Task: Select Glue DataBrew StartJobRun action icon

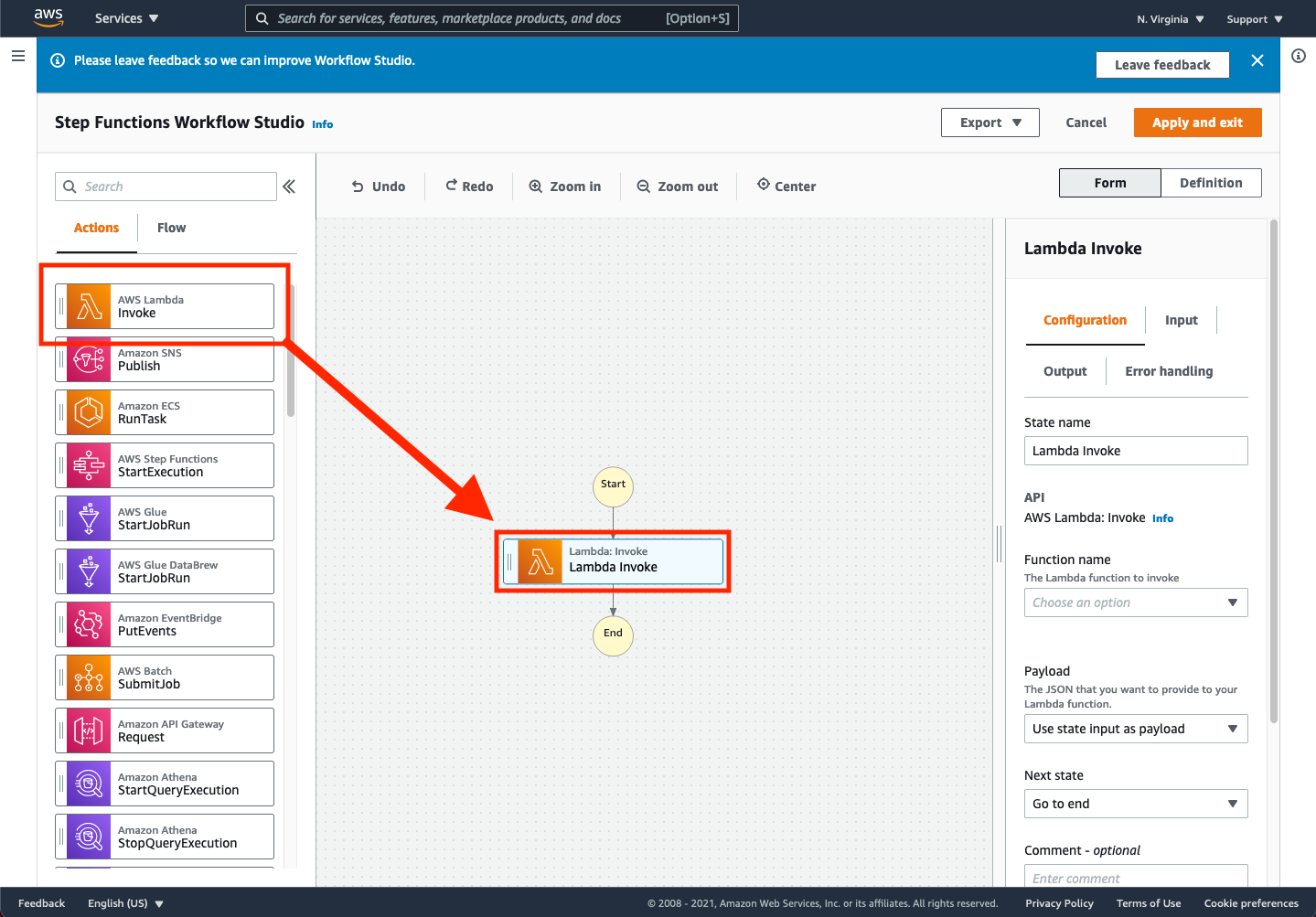Action: pyautogui.click(x=89, y=571)
